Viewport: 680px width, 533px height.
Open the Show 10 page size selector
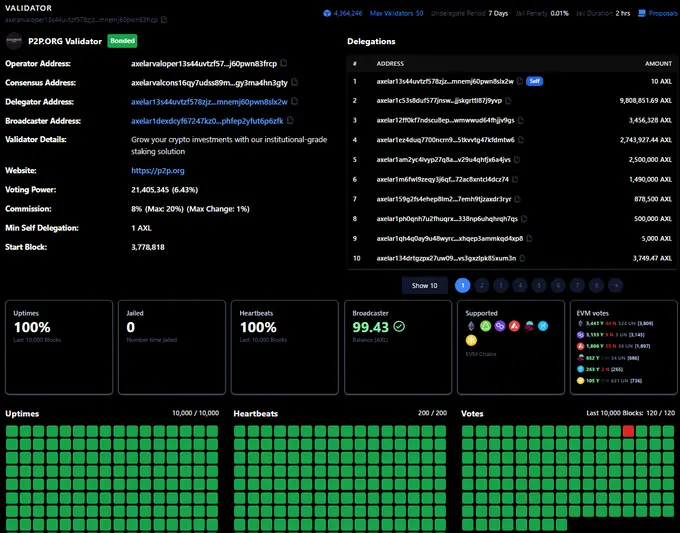(425, 285)
